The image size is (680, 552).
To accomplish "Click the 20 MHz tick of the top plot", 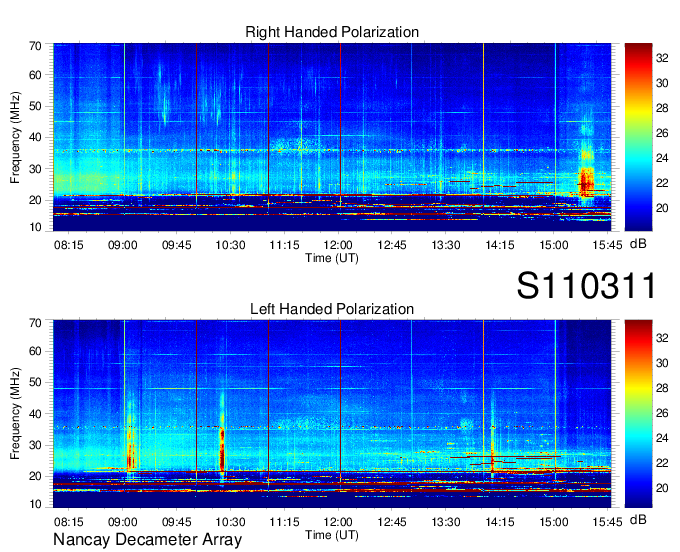I will point(36,200).
